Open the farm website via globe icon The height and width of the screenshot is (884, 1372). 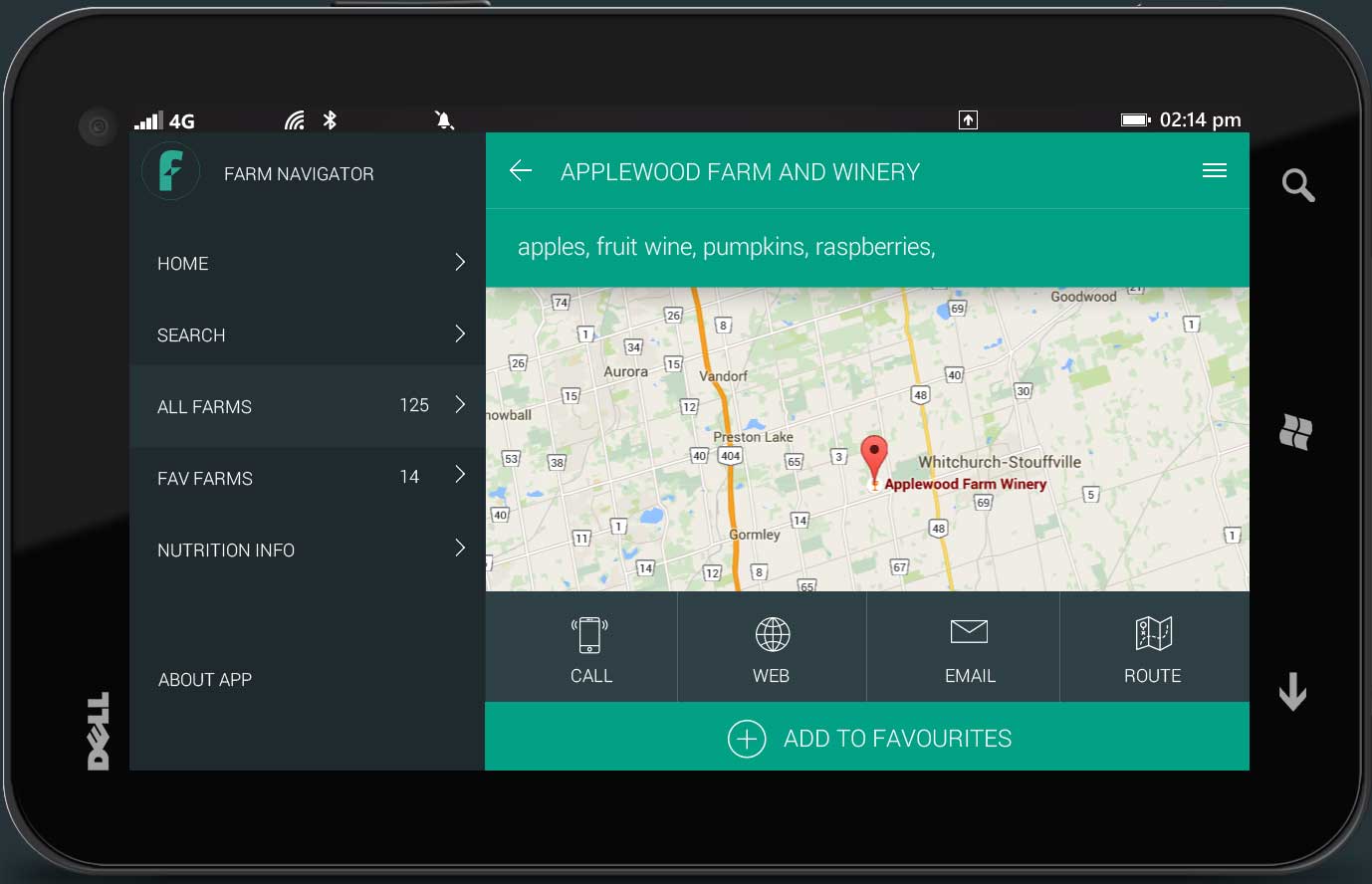click(x=772, y=634)
